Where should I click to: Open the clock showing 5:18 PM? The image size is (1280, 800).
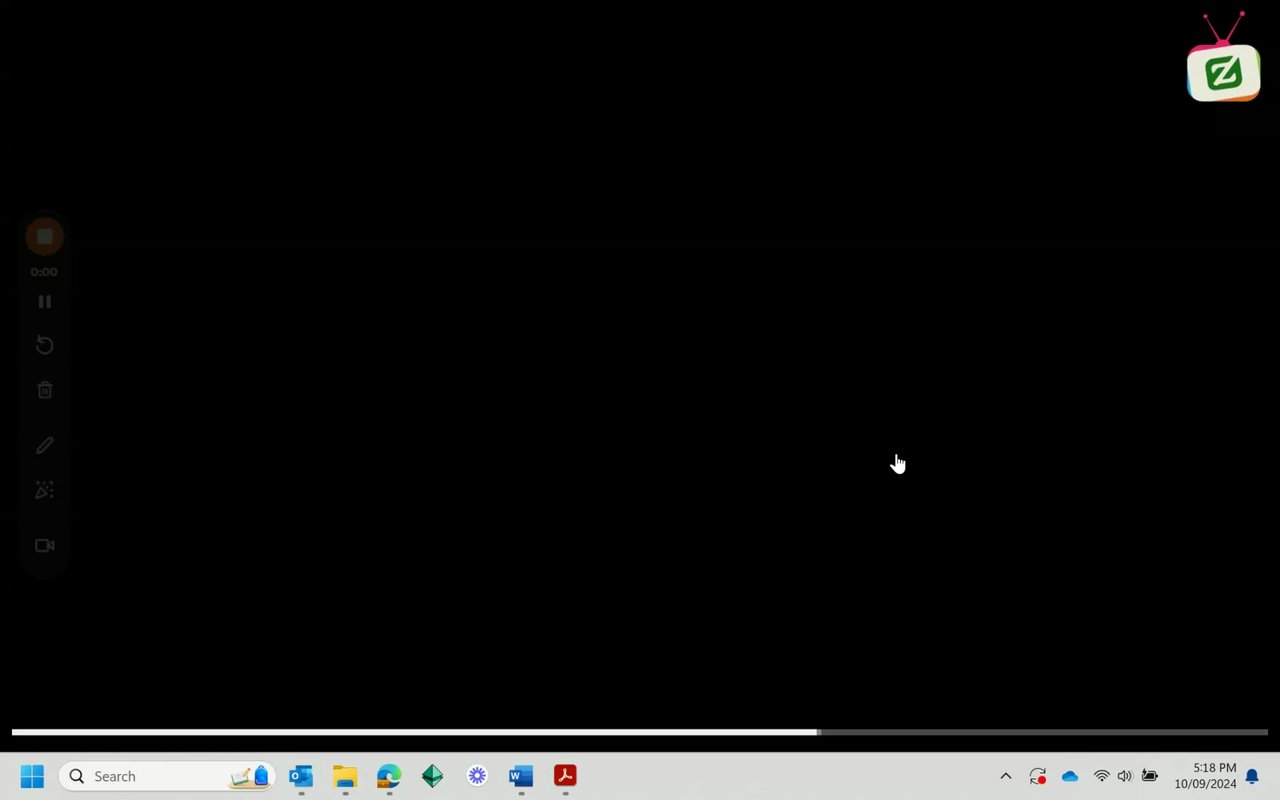[x=1206, y=776]
